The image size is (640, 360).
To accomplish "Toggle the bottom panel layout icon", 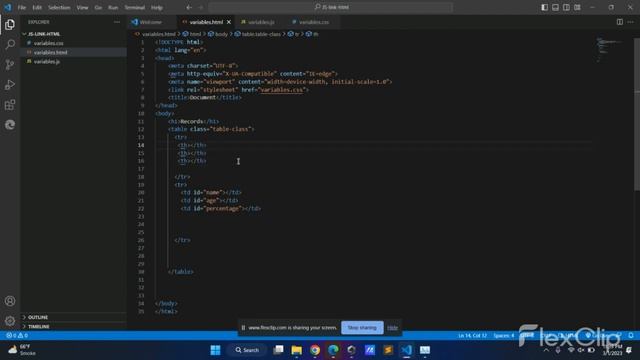I will point(556,7).
